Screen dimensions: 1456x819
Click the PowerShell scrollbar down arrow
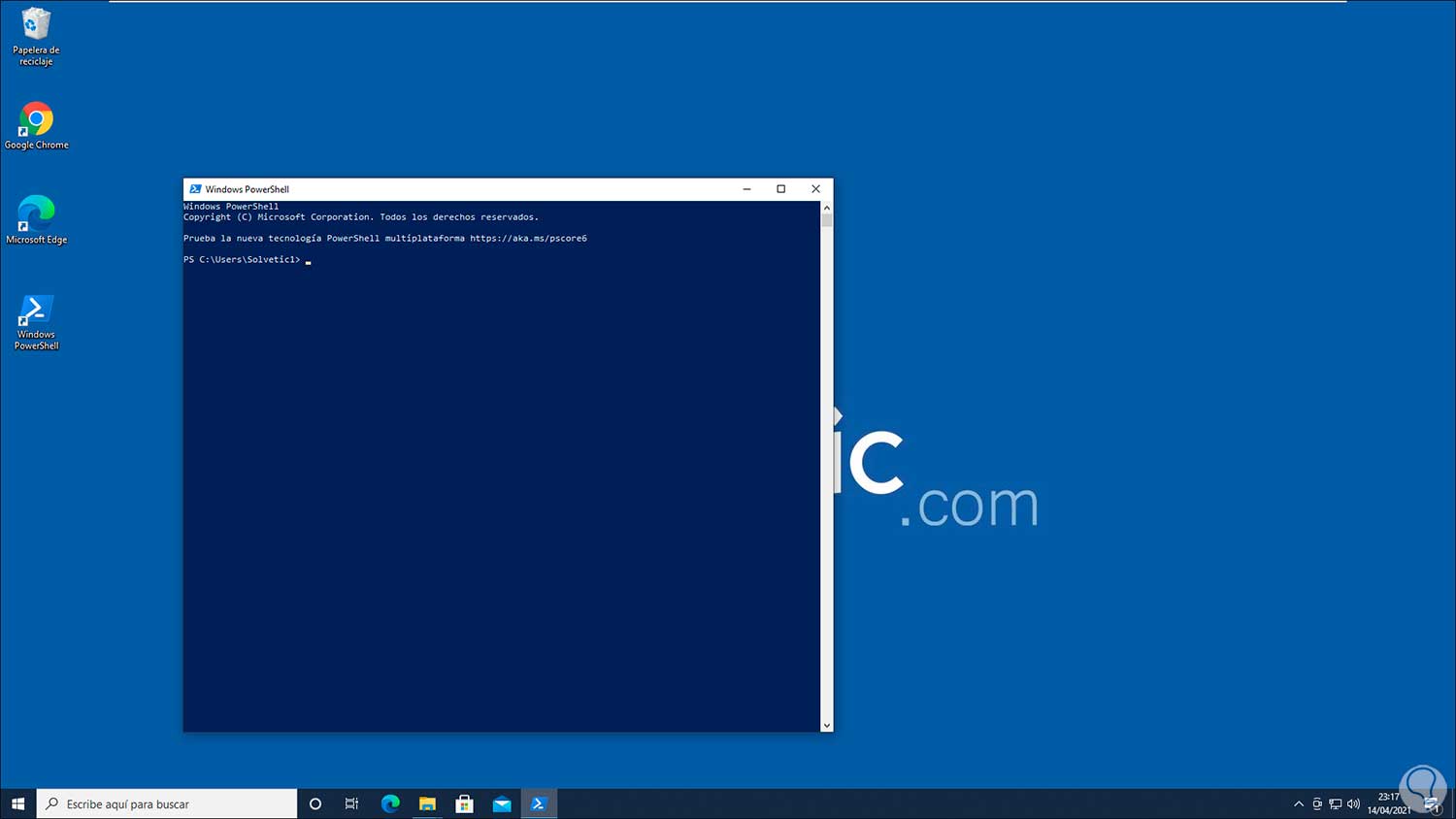pyautogui.click(x=827, y=725)
